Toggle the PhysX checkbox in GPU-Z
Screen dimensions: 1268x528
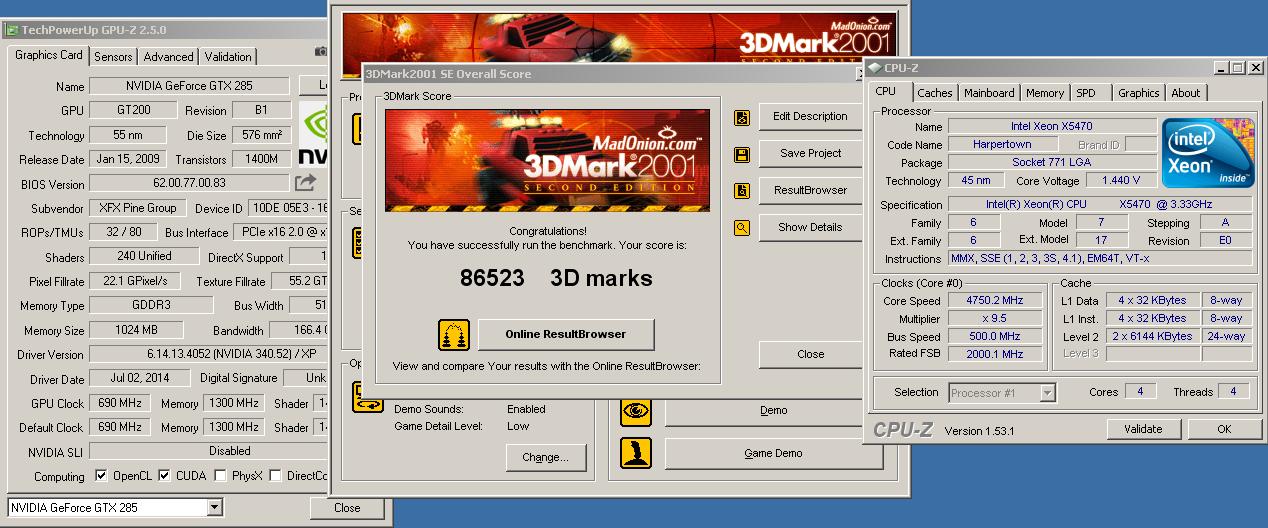(220, 476)
